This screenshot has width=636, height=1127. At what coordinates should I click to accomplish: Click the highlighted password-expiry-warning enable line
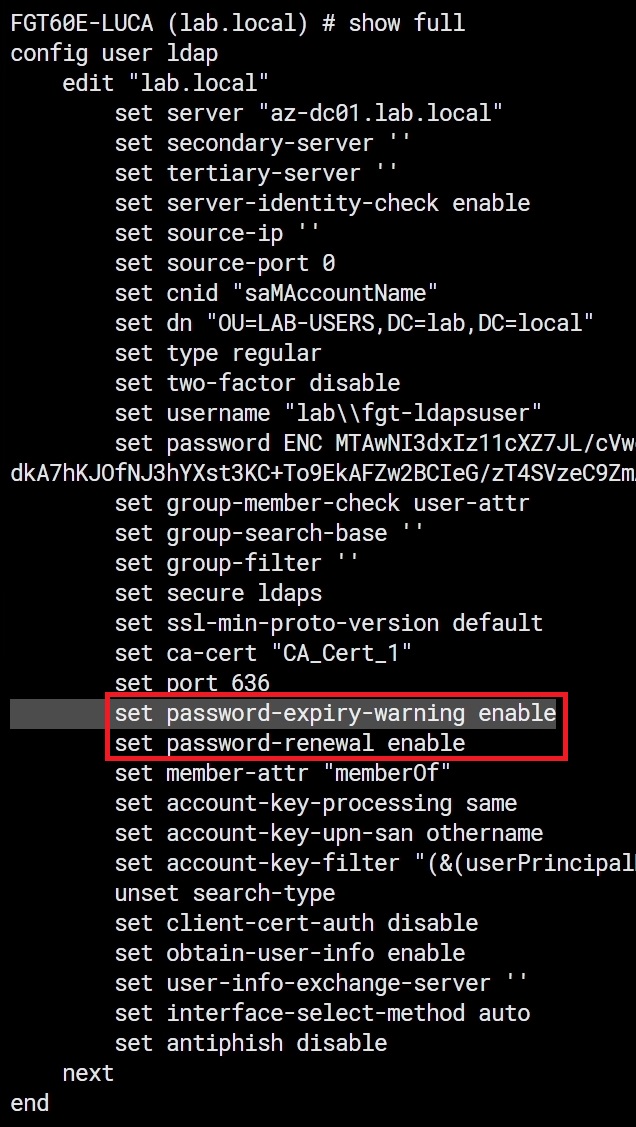tap(335, 713)
